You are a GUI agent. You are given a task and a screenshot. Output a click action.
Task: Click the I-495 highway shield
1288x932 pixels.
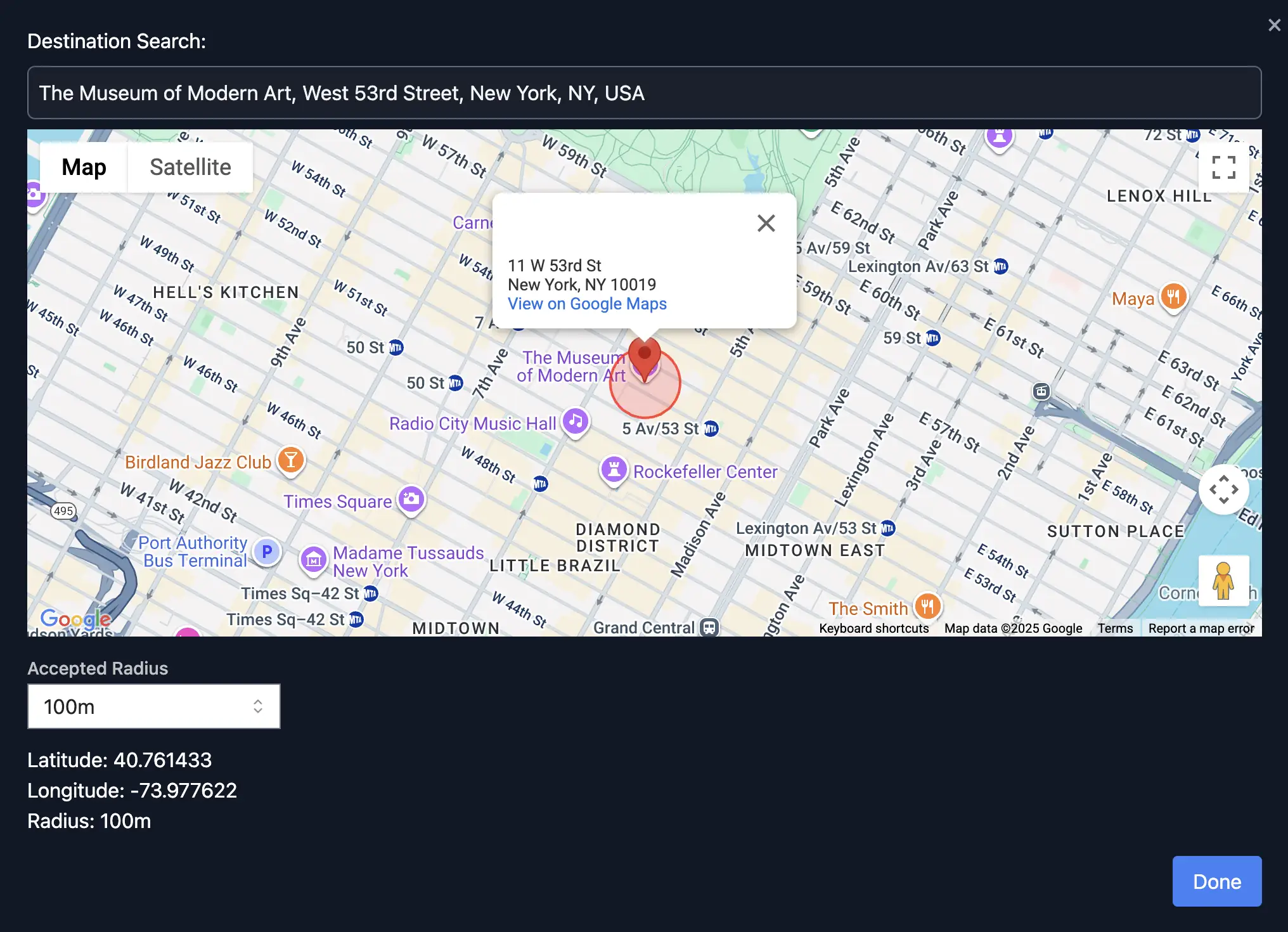(x=63, y=511)
